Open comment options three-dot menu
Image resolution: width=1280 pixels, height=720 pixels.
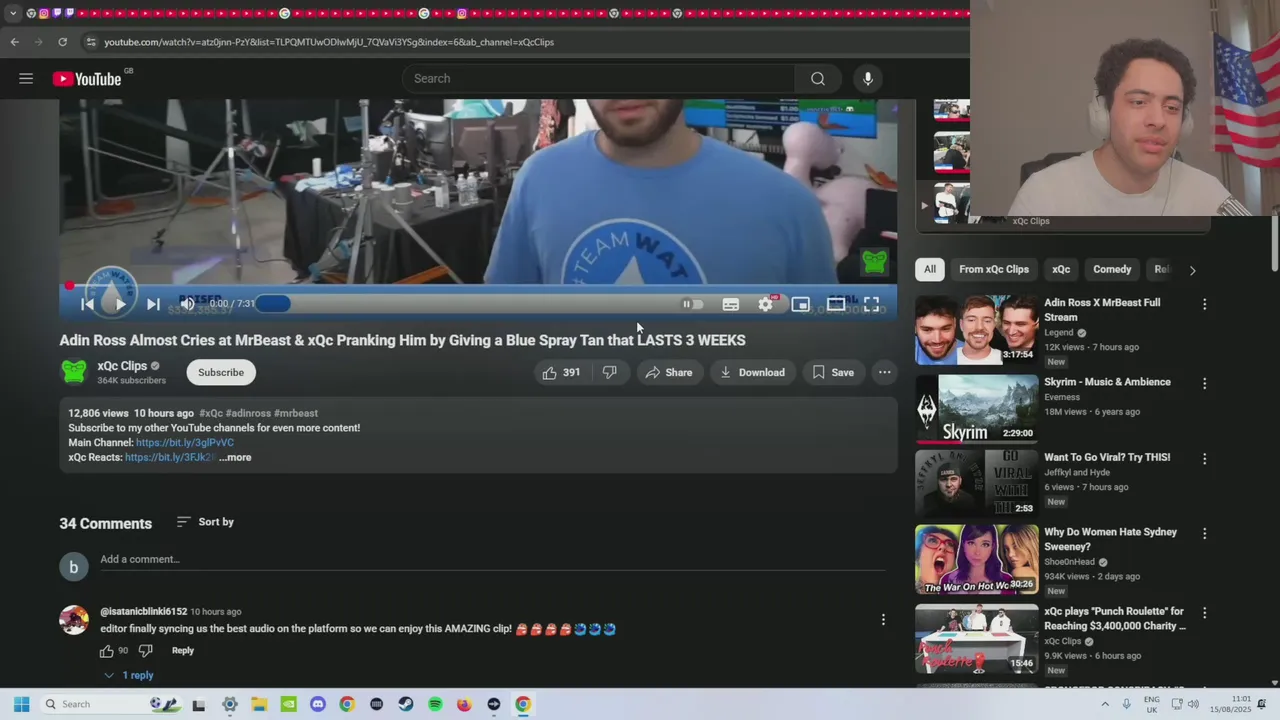(x=883, y=620)
